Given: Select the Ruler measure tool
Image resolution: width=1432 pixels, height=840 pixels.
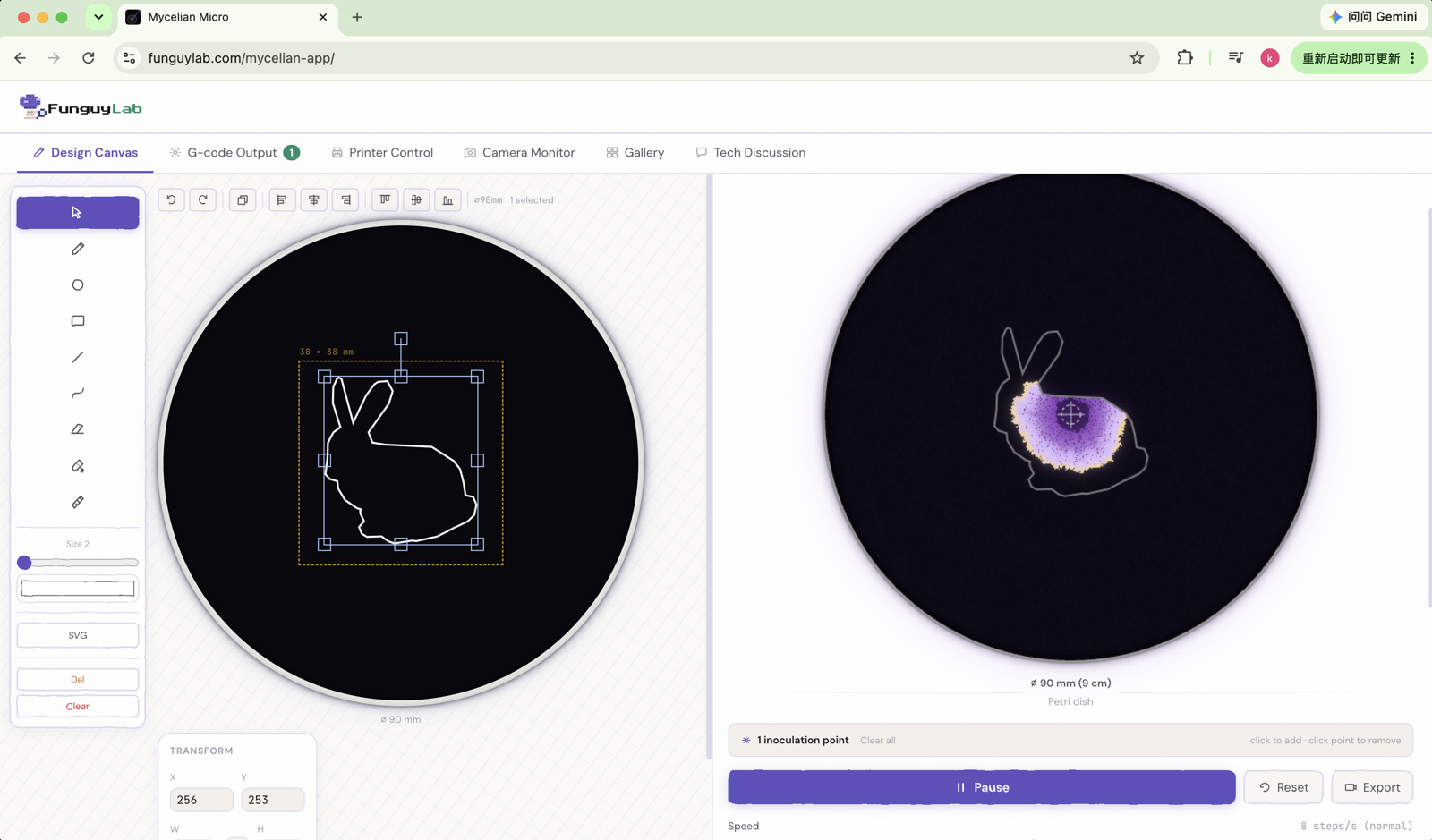Looking at the screenshot, I should click(x=78, y=502).
